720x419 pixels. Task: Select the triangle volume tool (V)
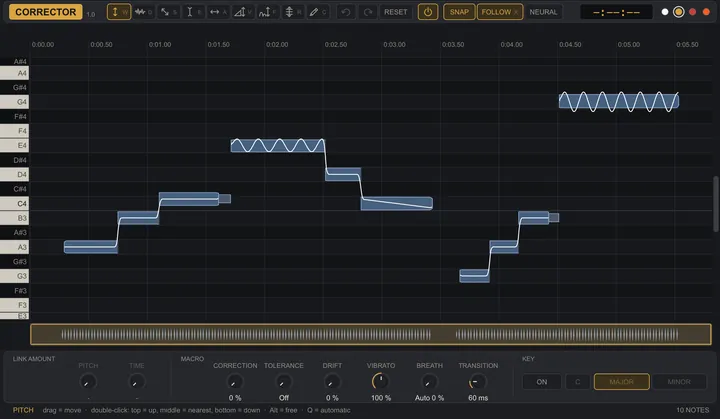(x=243, y=12)
